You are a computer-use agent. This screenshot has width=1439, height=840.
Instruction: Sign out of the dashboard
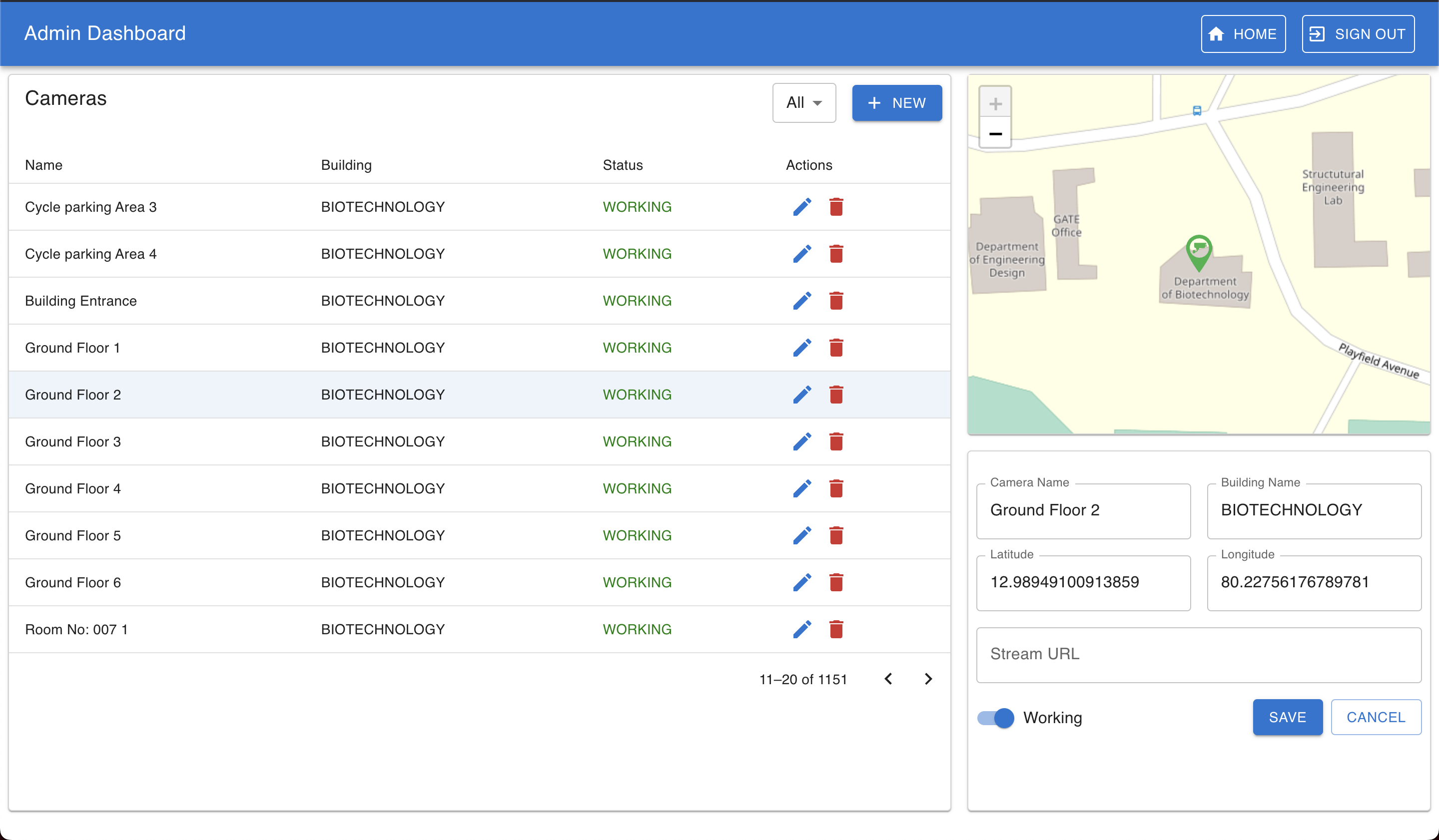(x=1358, y=34)
